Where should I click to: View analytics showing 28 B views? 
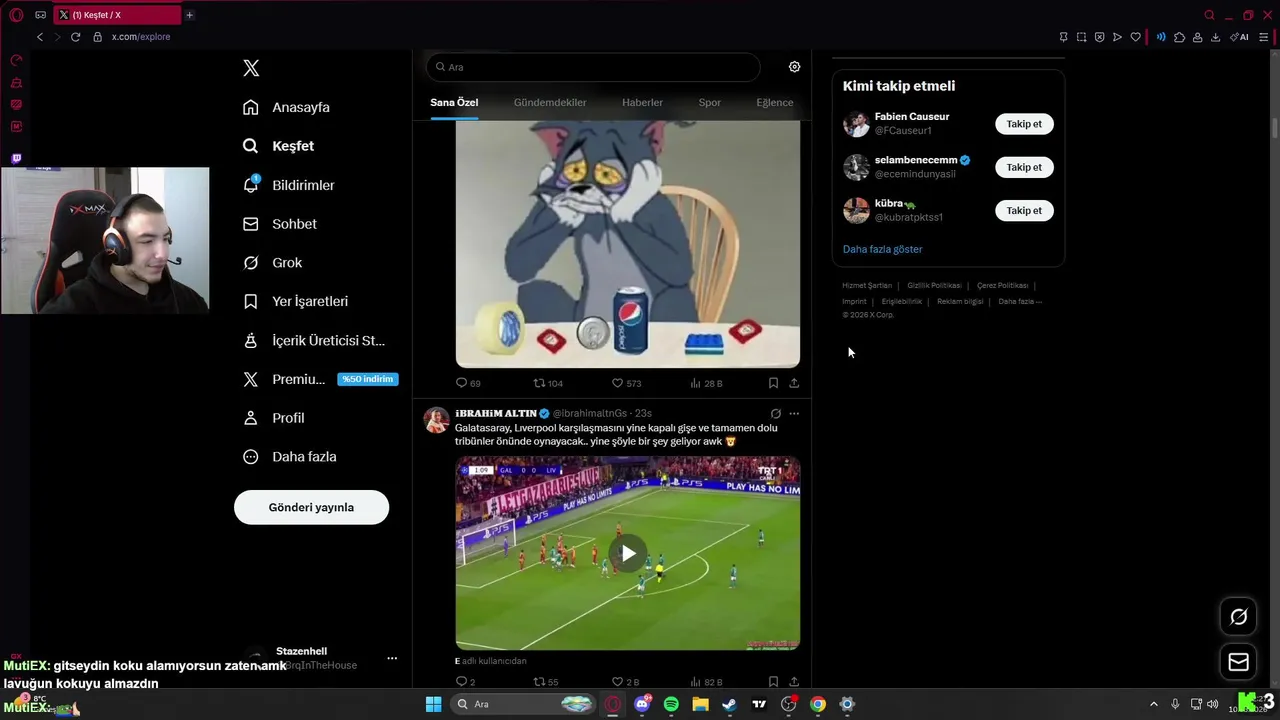706,383
